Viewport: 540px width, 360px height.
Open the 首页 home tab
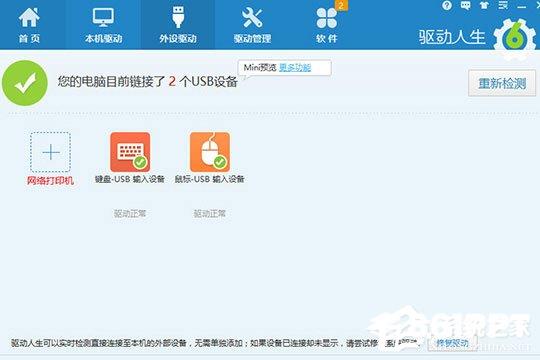[x=29, y=25]
